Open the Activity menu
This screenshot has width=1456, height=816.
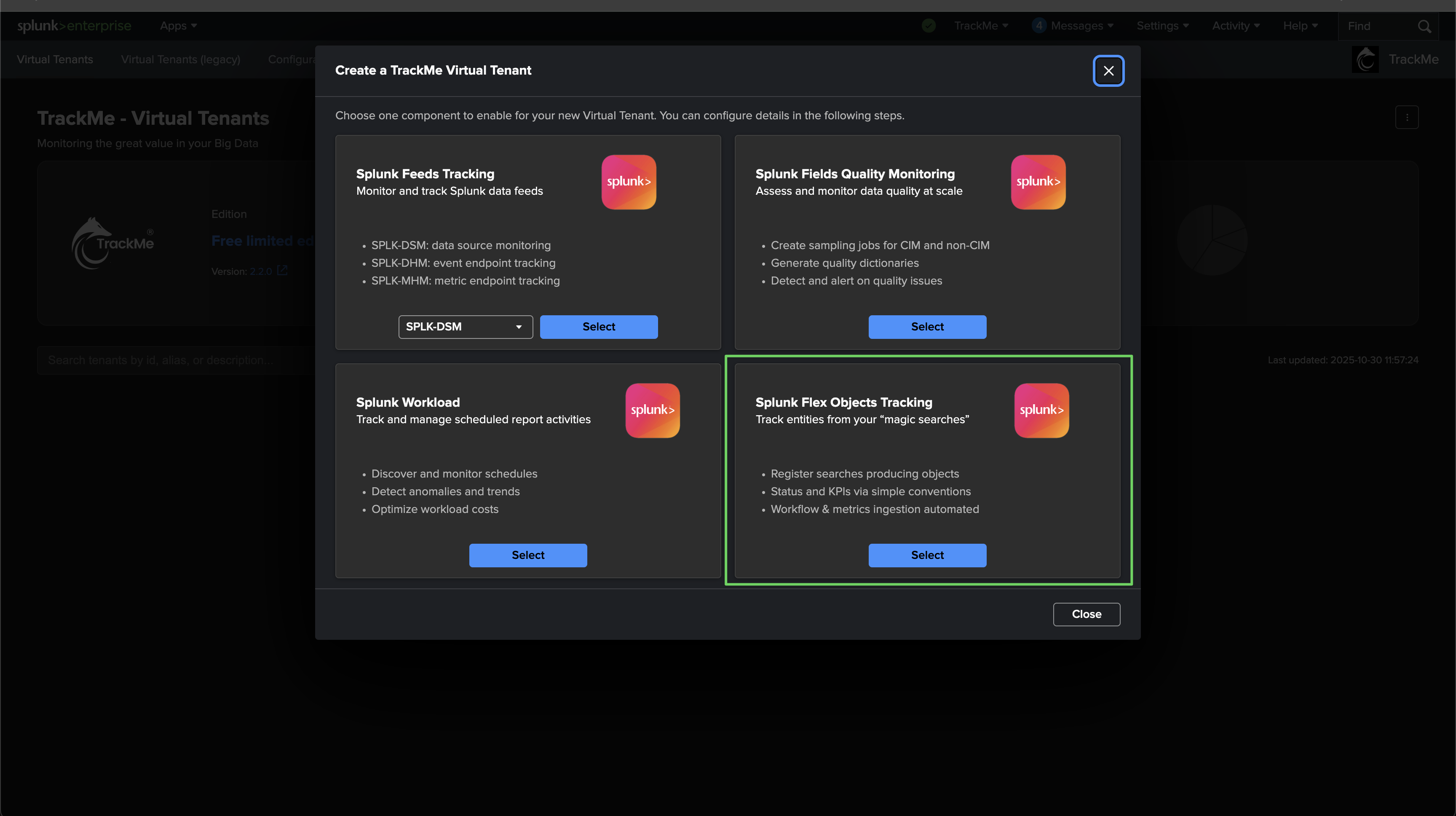coord(1236,26)
